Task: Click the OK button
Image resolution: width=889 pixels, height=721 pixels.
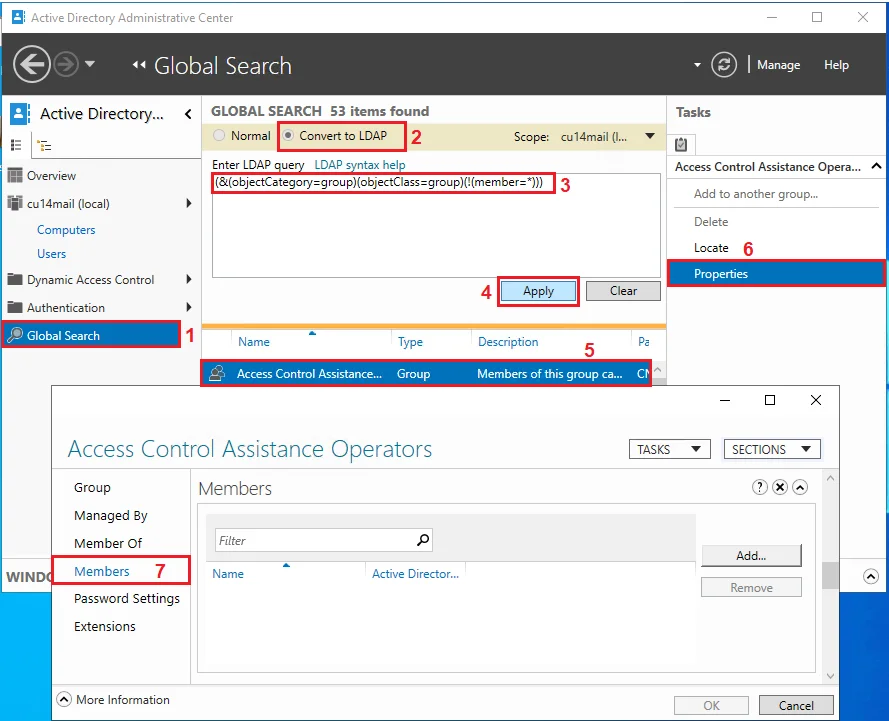Action: coord(711,705)
